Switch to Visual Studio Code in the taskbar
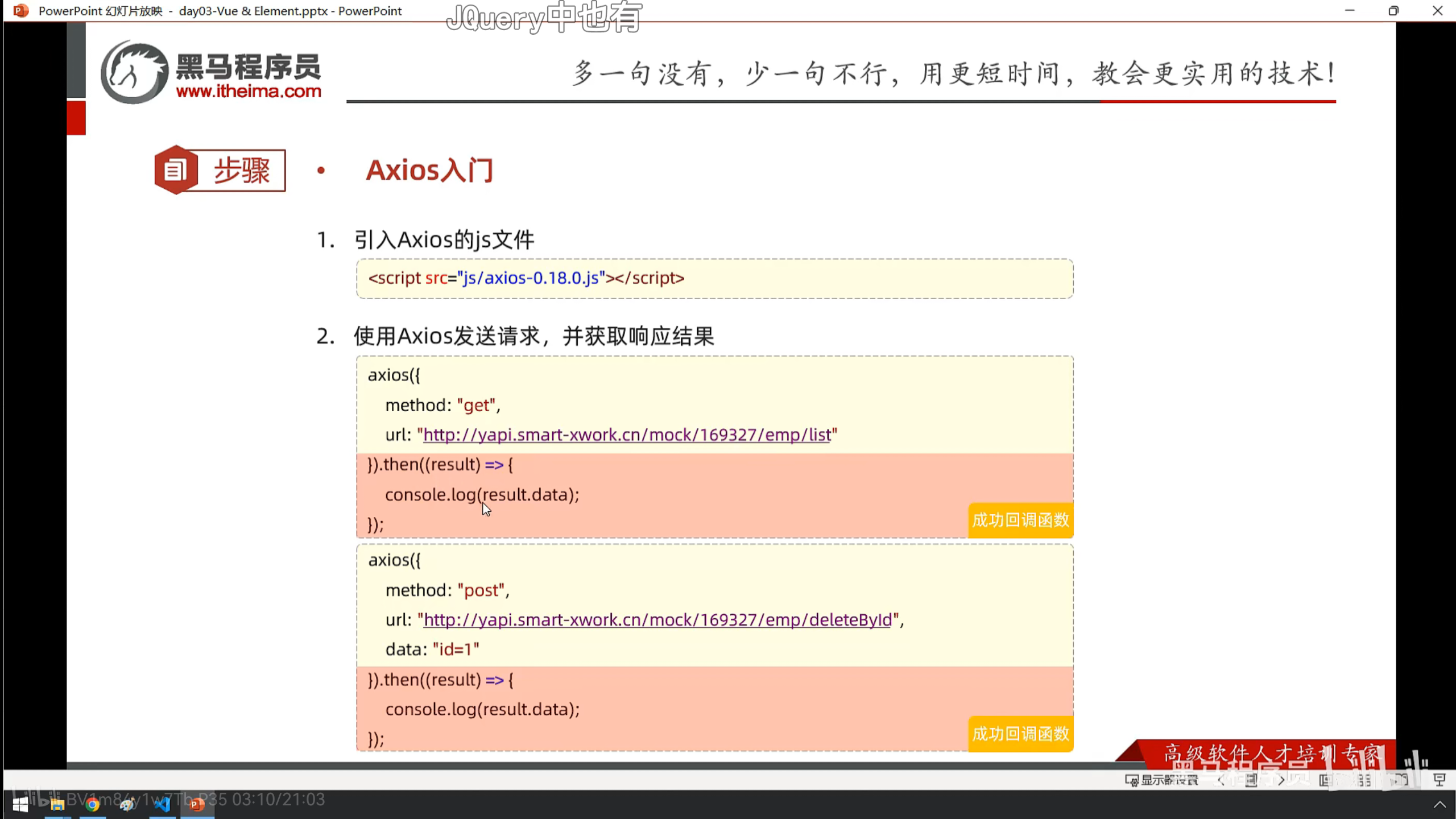This screenshot has width=1456, height=819. click(163, 804)
